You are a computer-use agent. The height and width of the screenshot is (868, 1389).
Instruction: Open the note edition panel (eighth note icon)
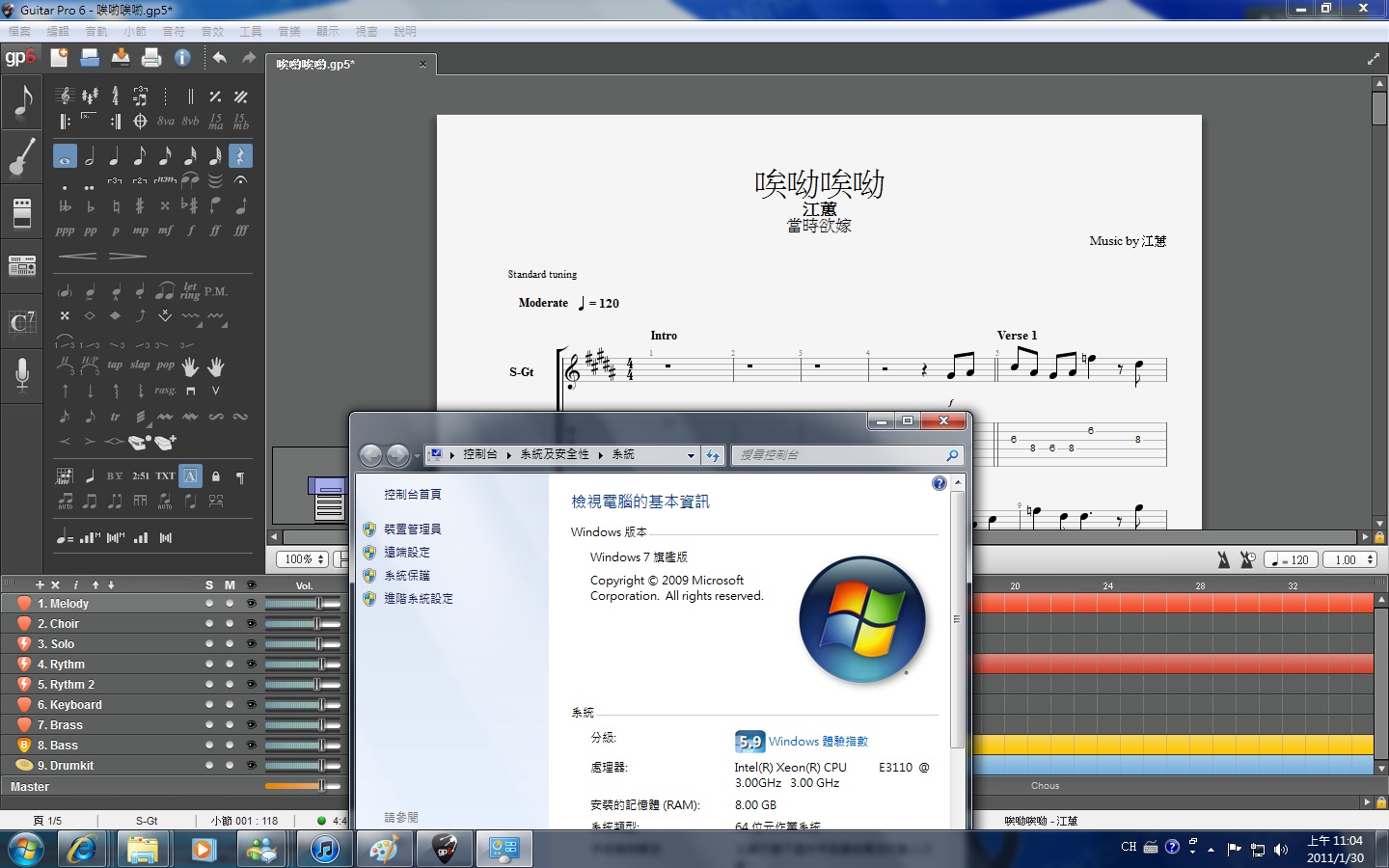[22, 100]
